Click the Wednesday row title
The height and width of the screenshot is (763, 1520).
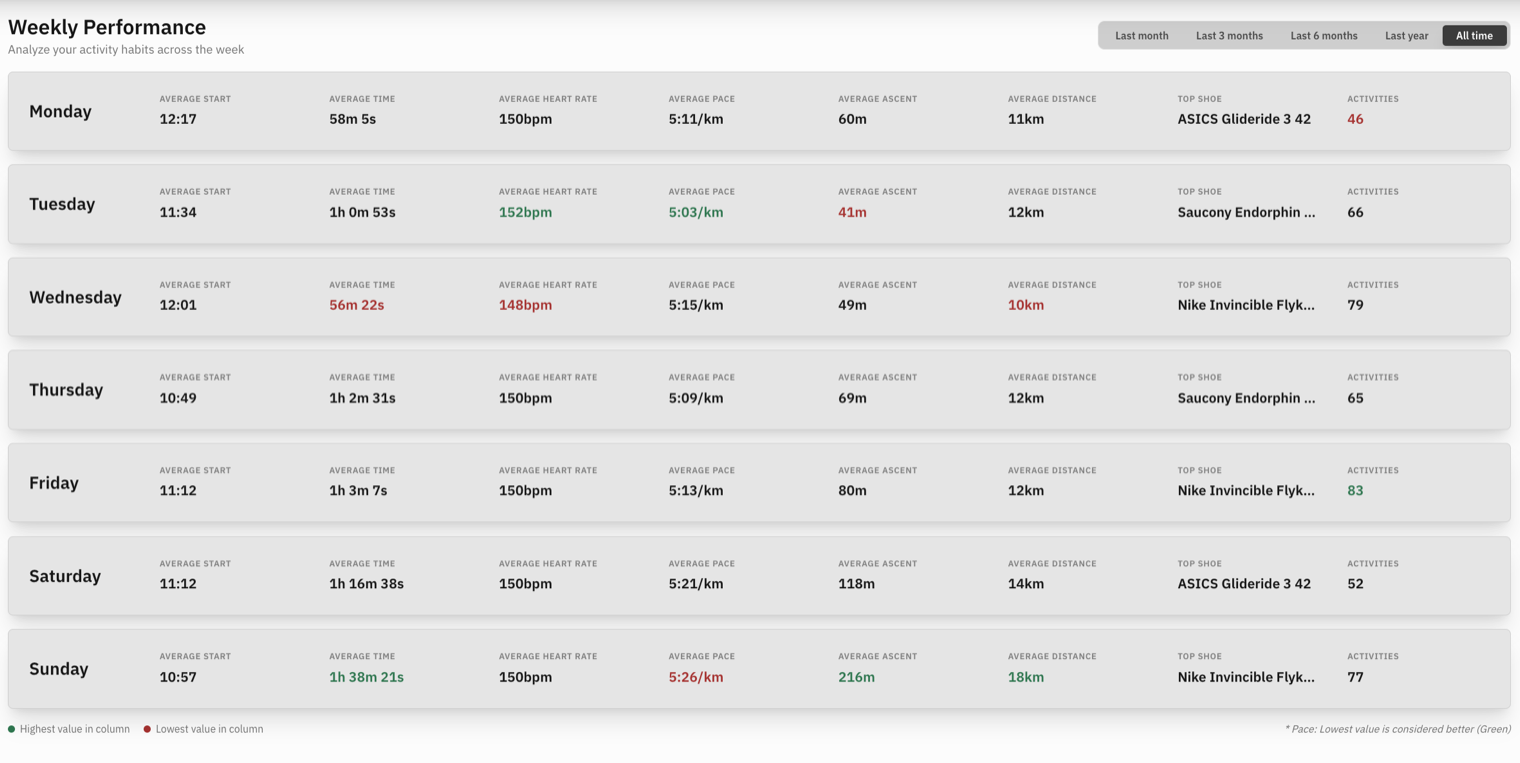[75, 297]
